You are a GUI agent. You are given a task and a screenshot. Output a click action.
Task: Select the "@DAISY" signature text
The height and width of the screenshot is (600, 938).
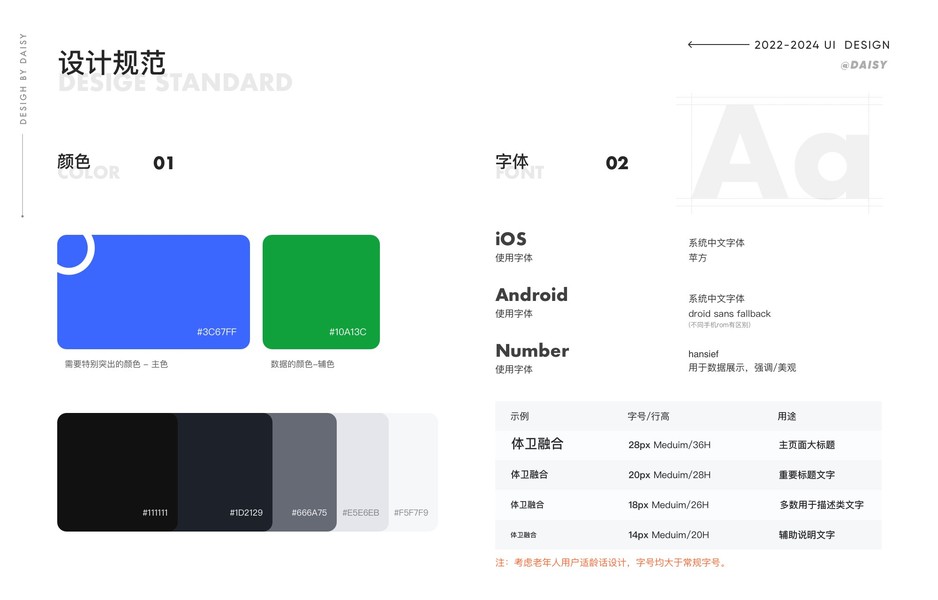coord(864,65)
